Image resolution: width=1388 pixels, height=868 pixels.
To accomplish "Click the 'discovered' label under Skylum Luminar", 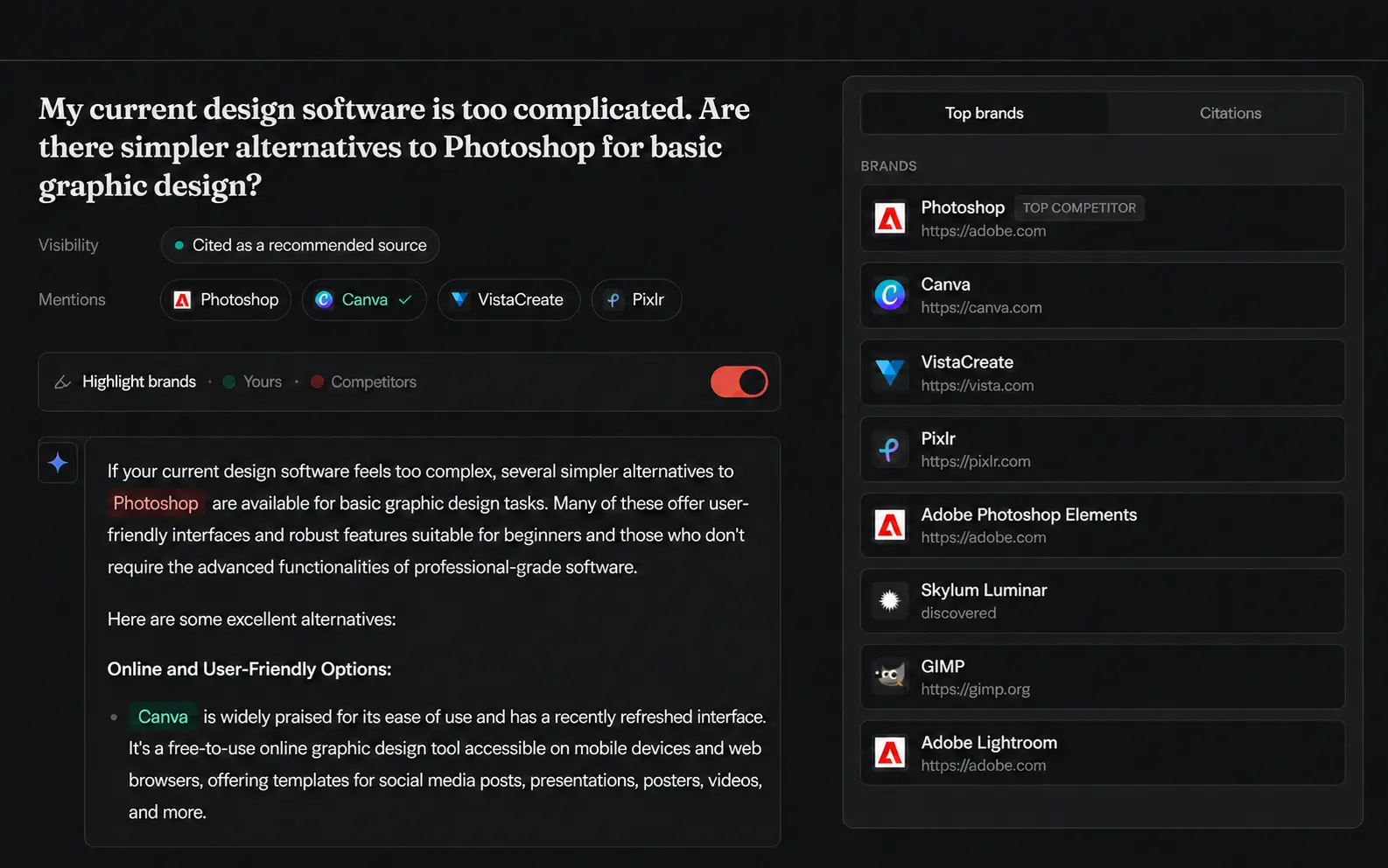I will point(958,613).
